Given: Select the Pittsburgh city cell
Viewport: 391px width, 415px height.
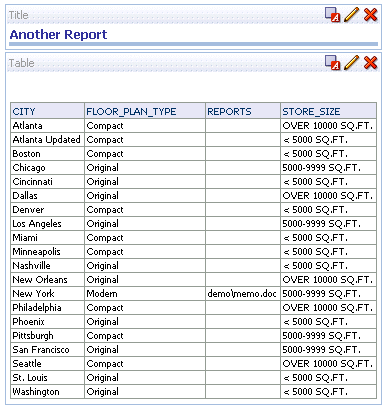Looking at the screenshot, I should [x=47, y=336].
